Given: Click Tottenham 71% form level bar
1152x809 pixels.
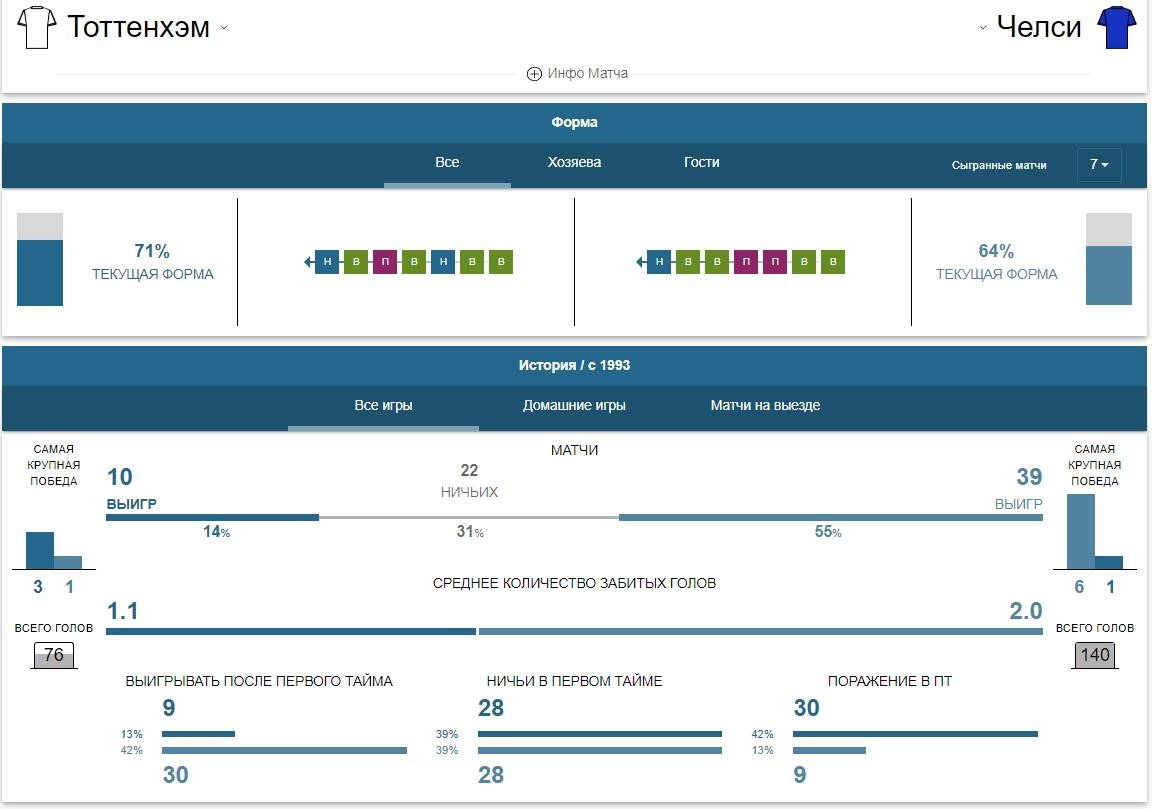Looking at the screenshot, I should click(40, 259).
